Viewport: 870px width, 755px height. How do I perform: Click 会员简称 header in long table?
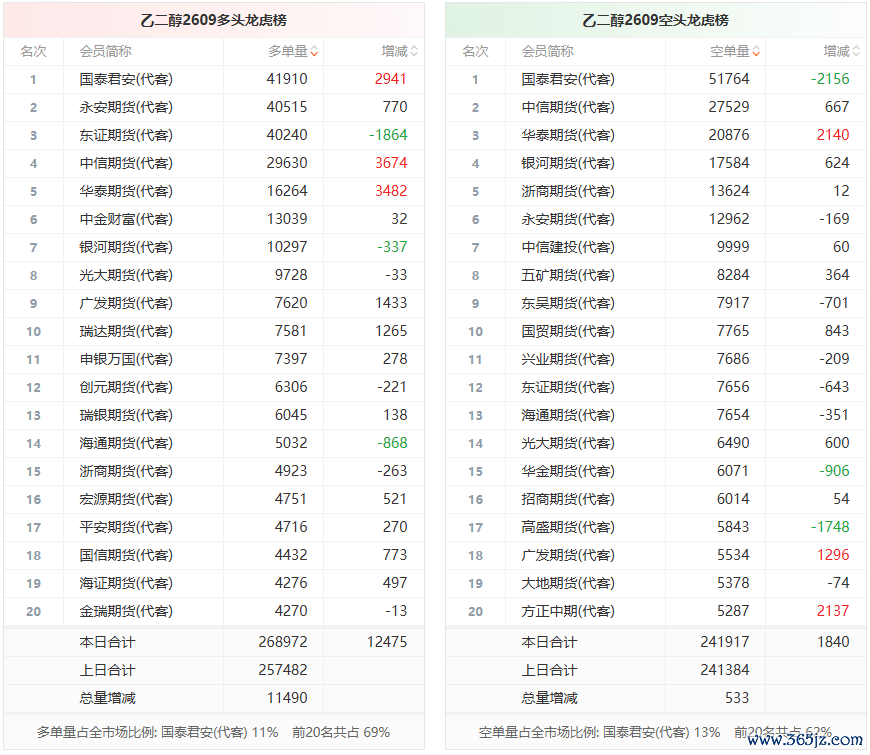click(105, 52)
